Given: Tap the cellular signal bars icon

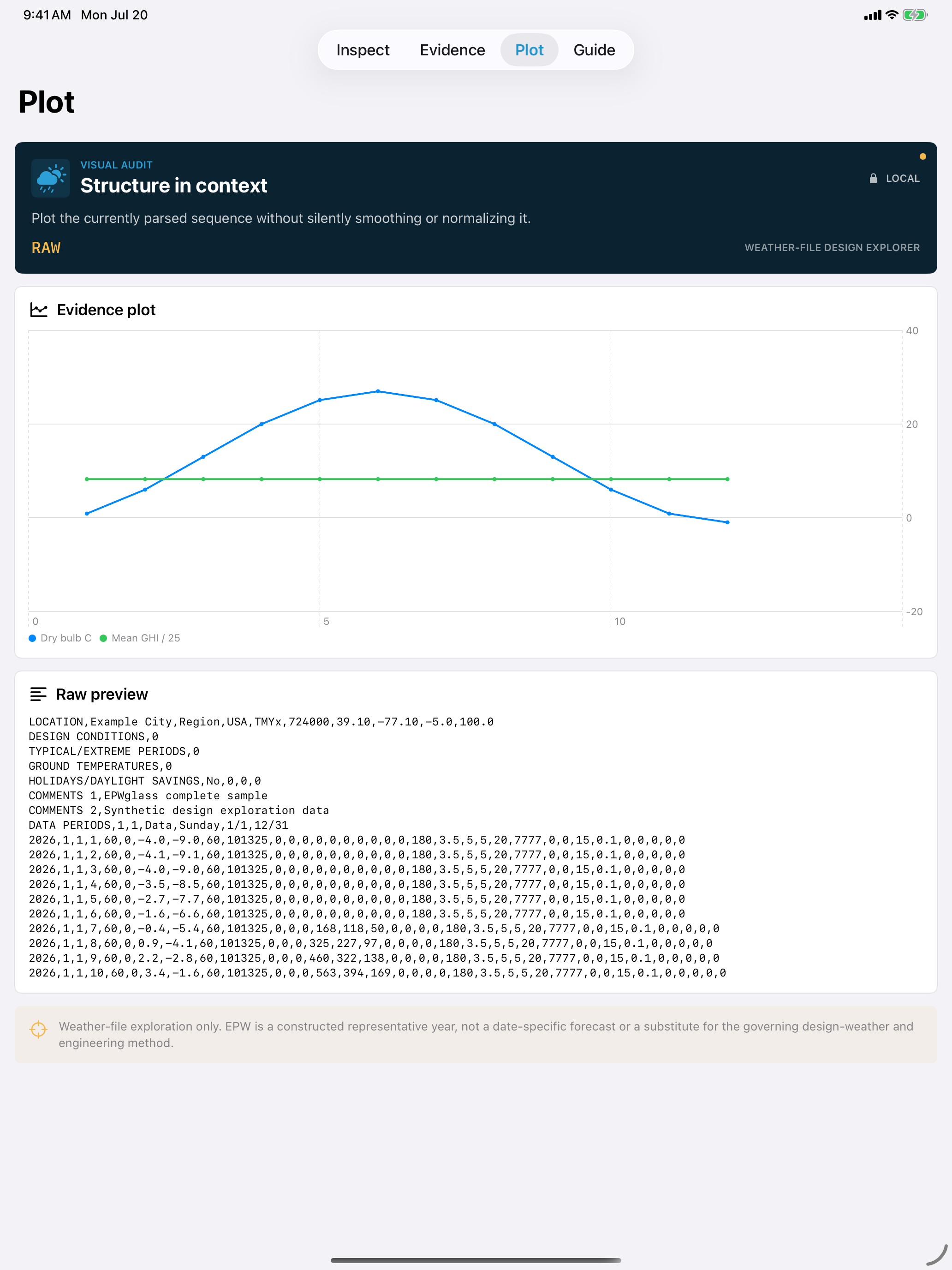Looking at the screenshot, I should 872,16.
